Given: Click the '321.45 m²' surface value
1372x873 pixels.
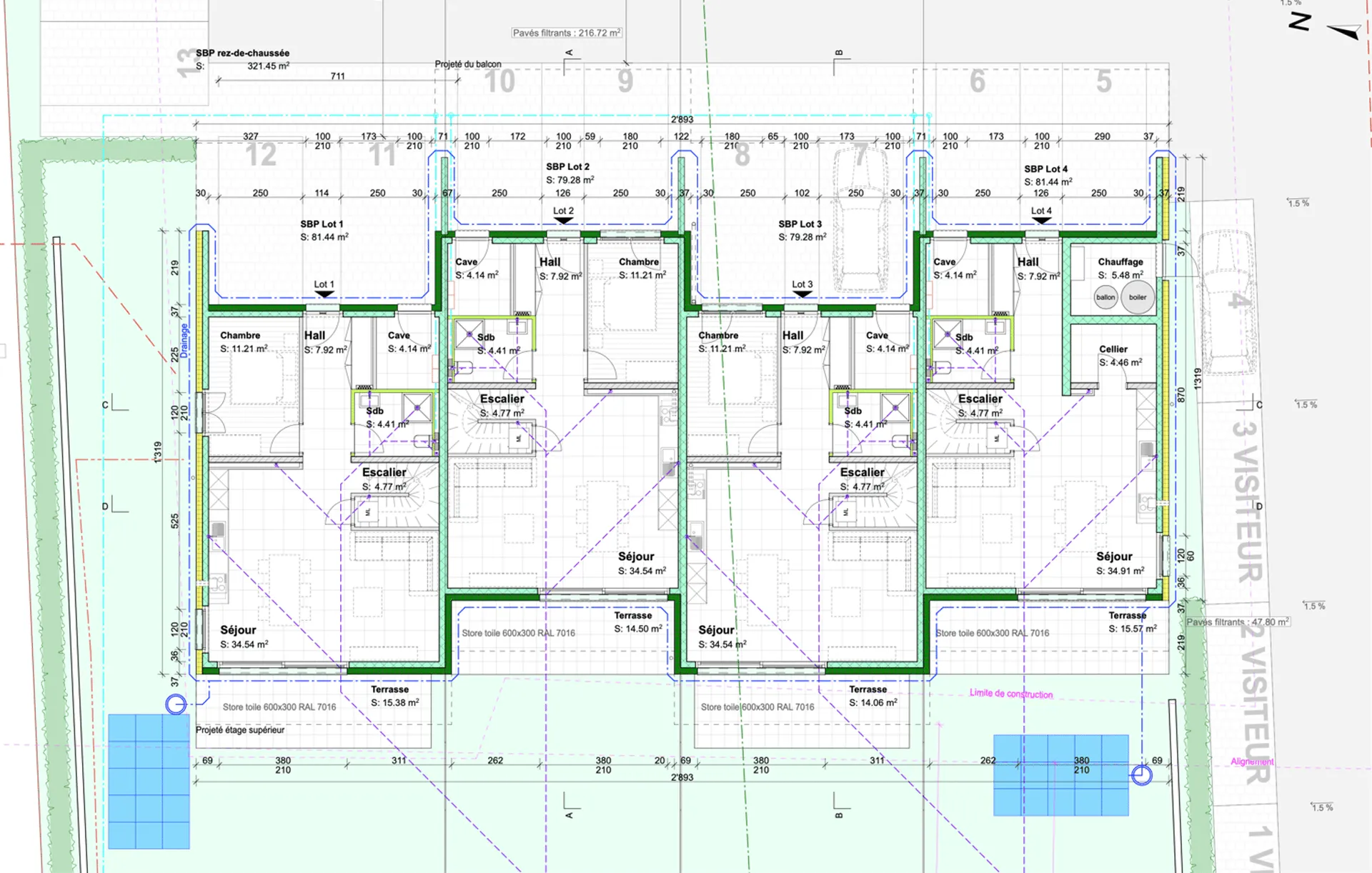Looking at the screenshot, I should [x=269, y=66].
